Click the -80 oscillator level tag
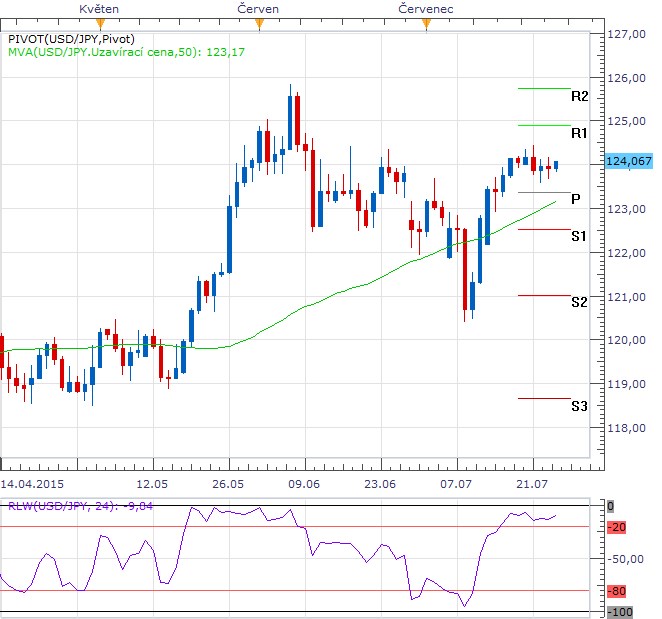 [616, 591]
